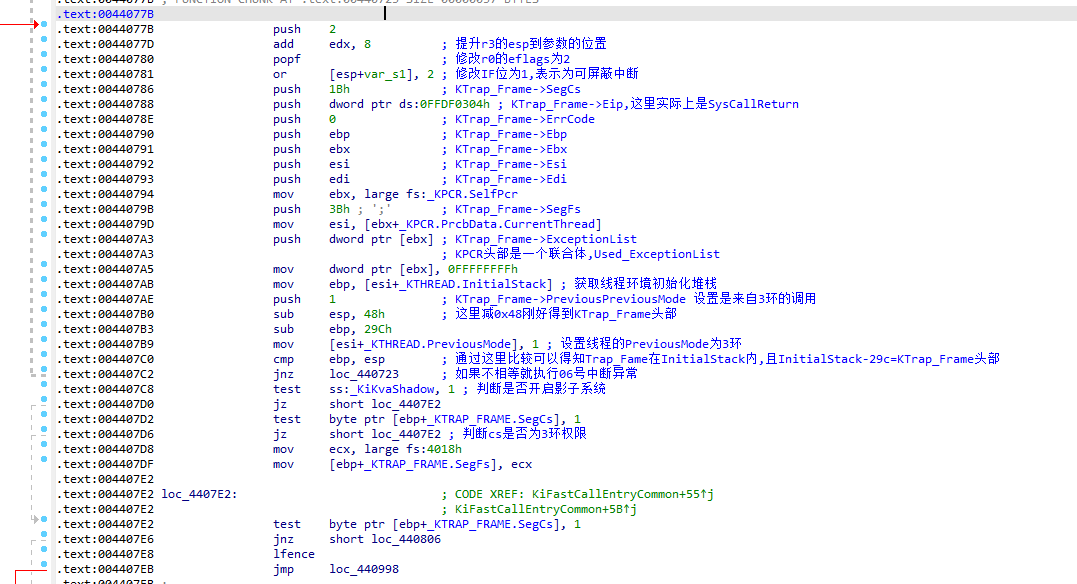
Task: Click breakpoint dot beside push 1Bh at 00440786
Action: point(44,89)
